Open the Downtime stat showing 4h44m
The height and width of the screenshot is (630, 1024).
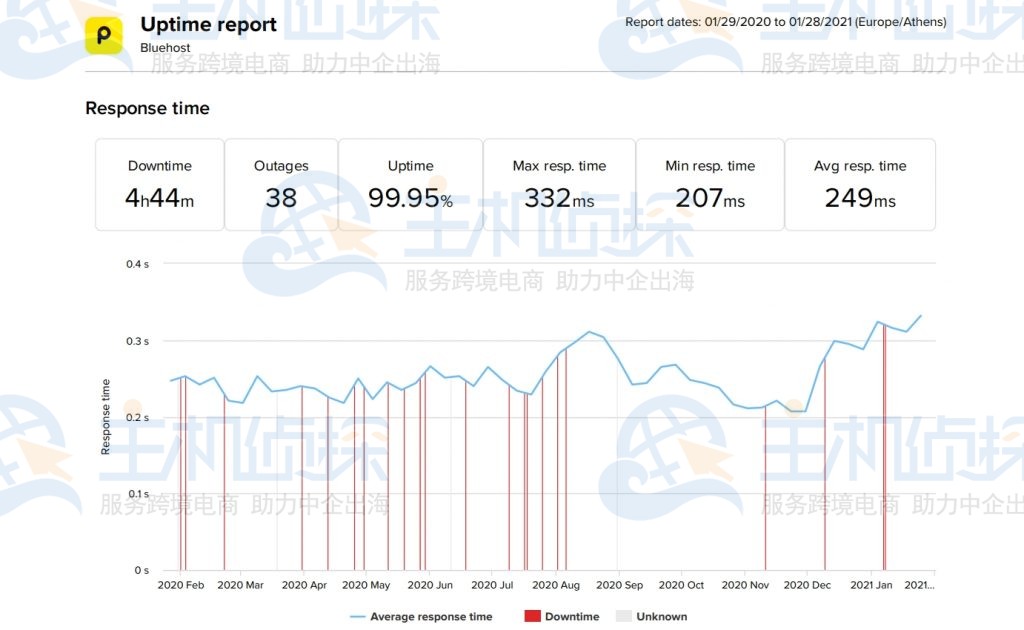[x=159, y=184]
